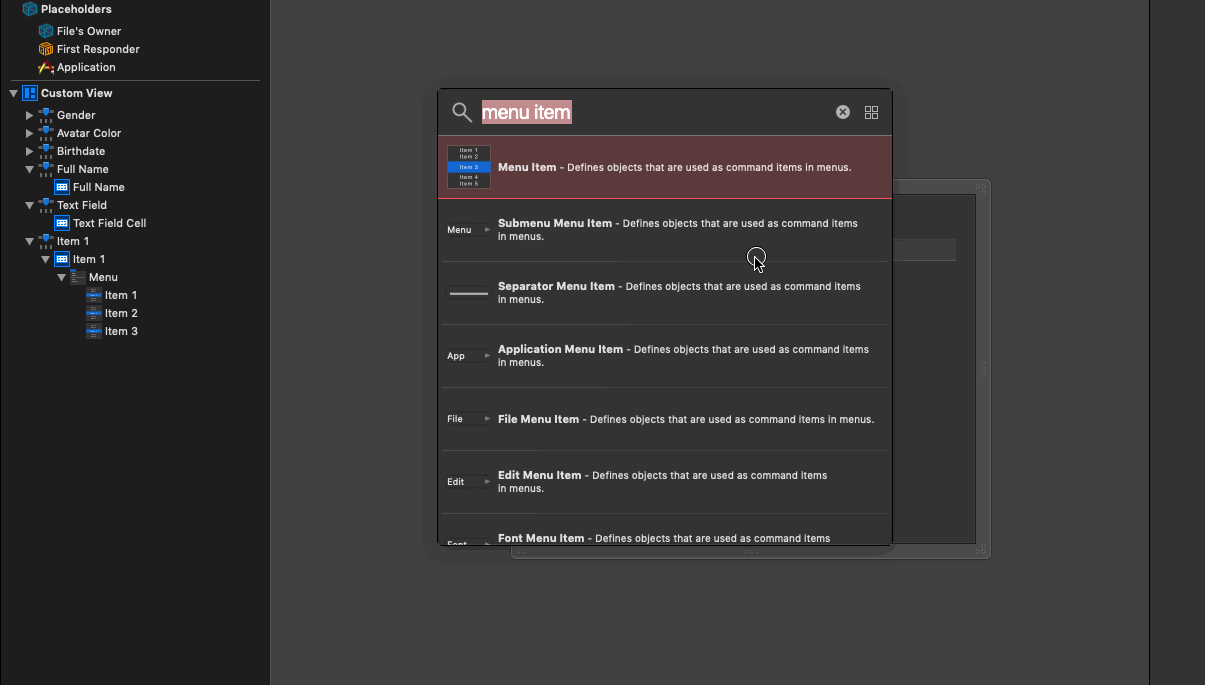The height and width of the screenshot is (685, 1205).
Task: Click the Menu icon in outline
Action: tap(78, 277)
